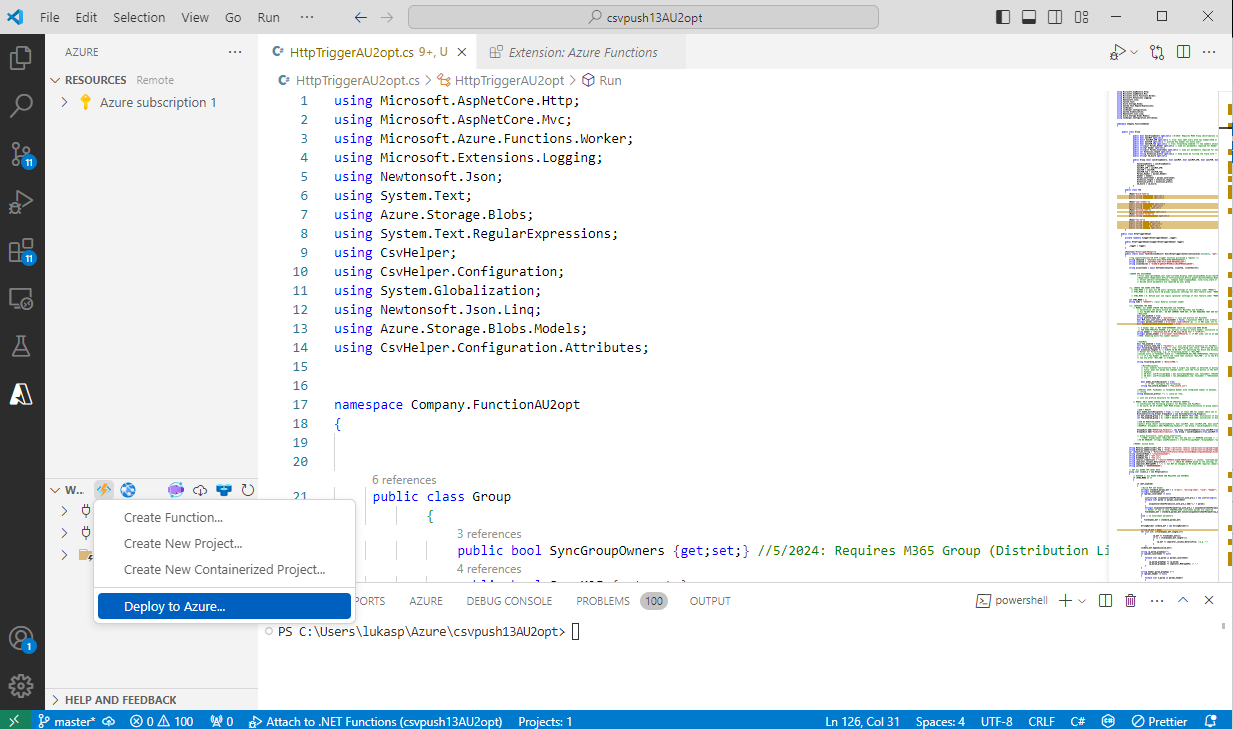Open the Testing flask icon
This screenshot has width=1233, height=729.
point(22,346)
